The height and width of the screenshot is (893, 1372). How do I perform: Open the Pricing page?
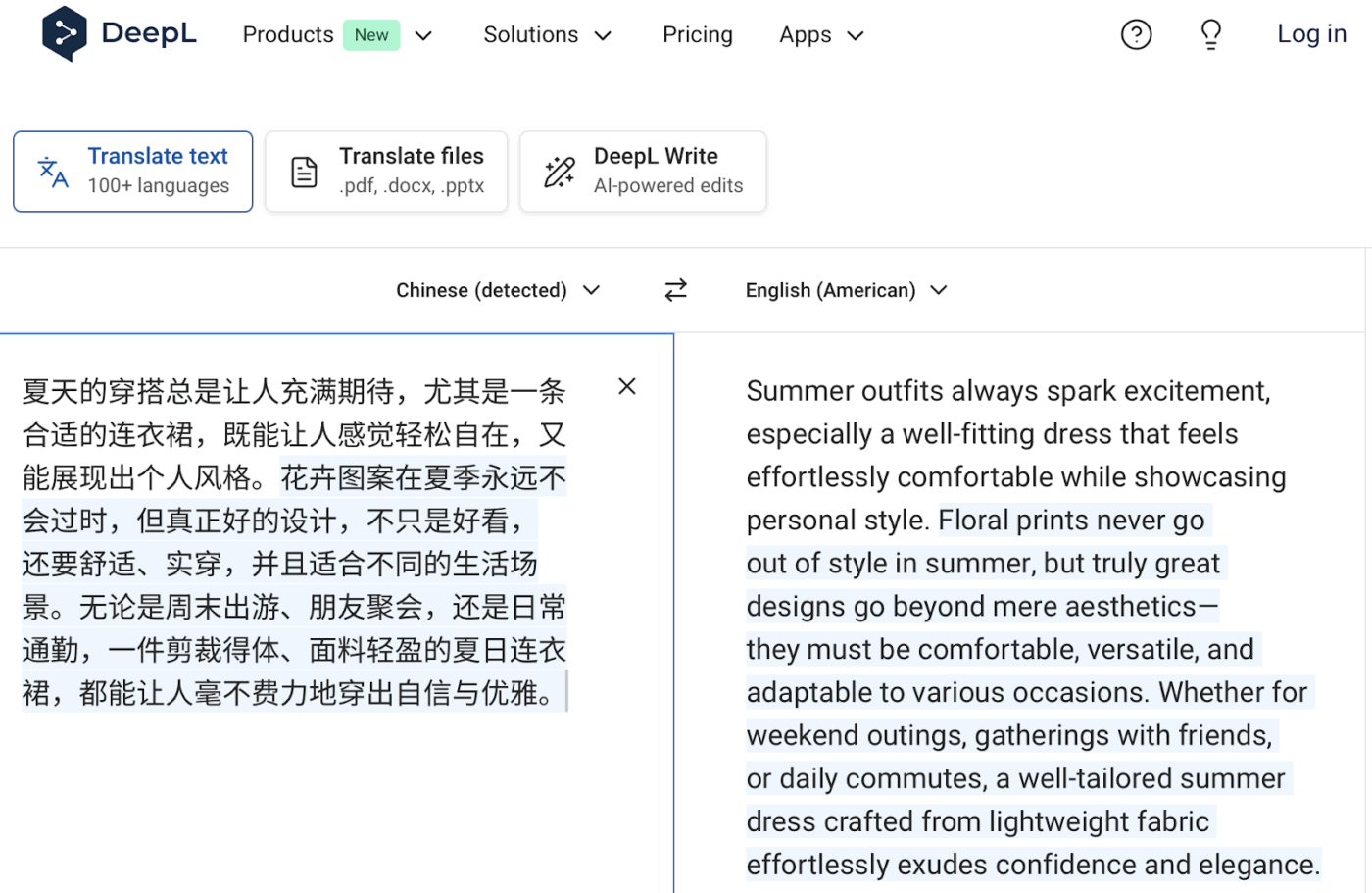(x=698, y=34)
